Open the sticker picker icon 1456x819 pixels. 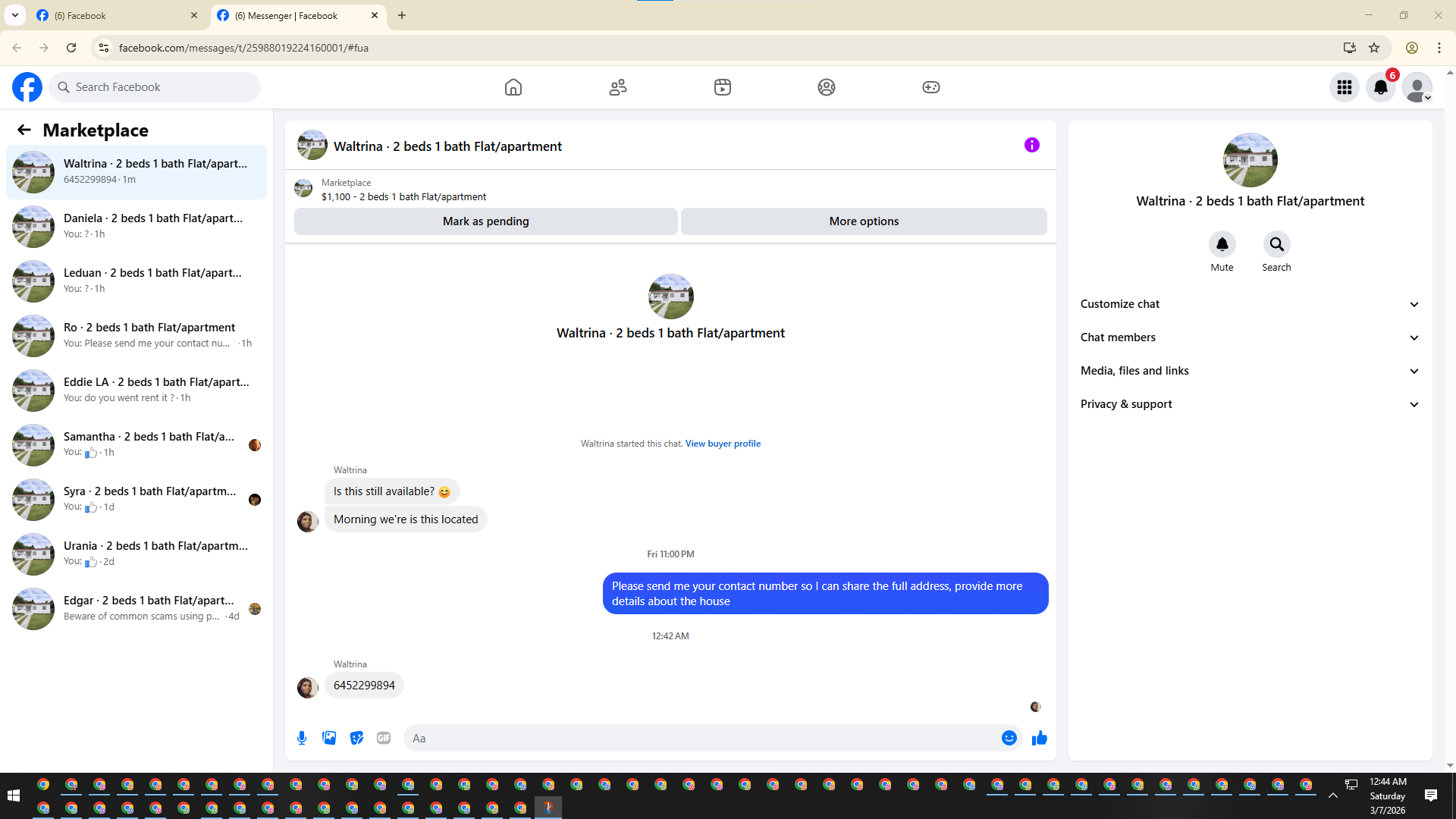coord(356,738)
